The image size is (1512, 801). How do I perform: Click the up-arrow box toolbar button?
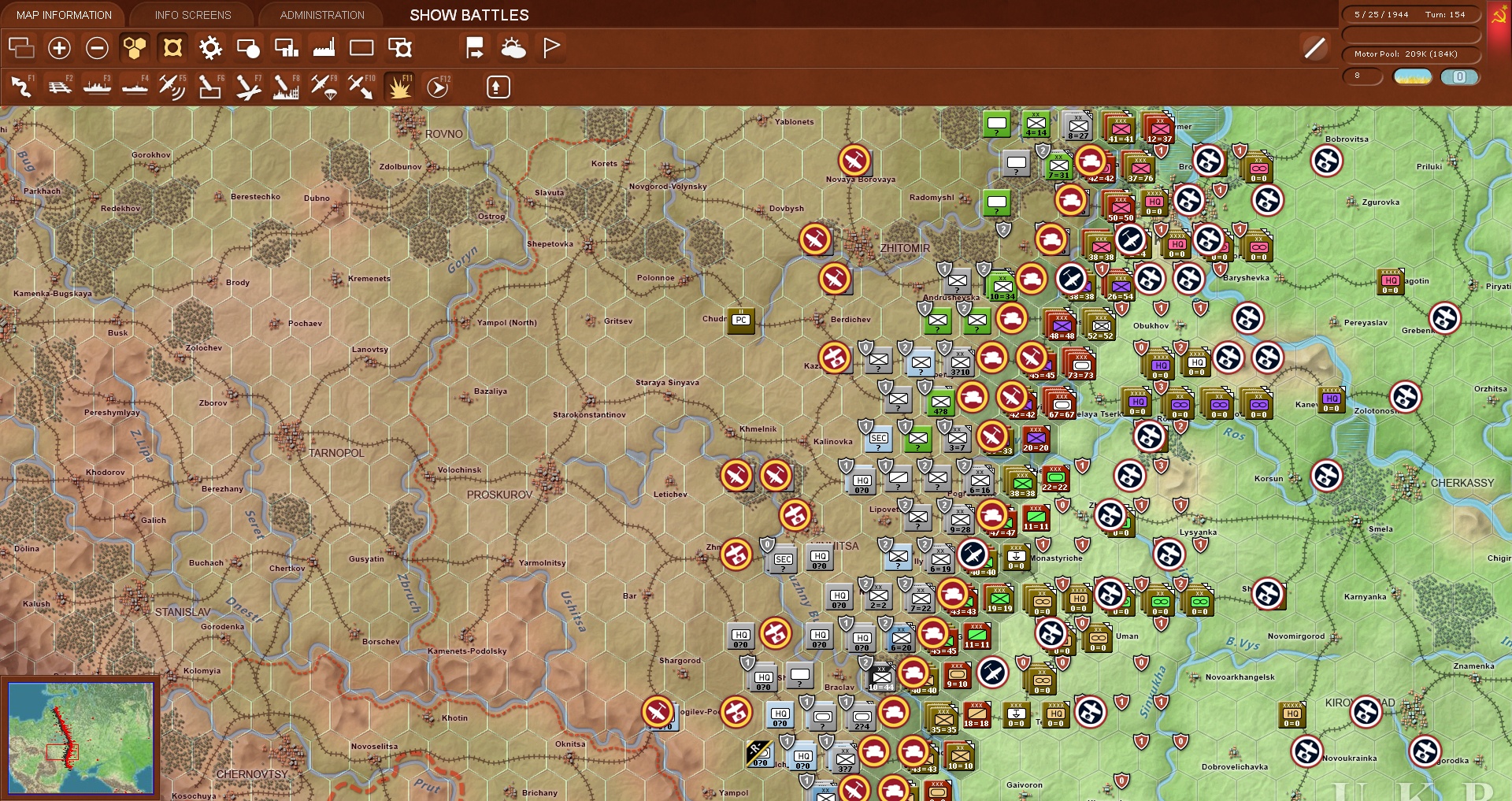click(x=498, y=87)
